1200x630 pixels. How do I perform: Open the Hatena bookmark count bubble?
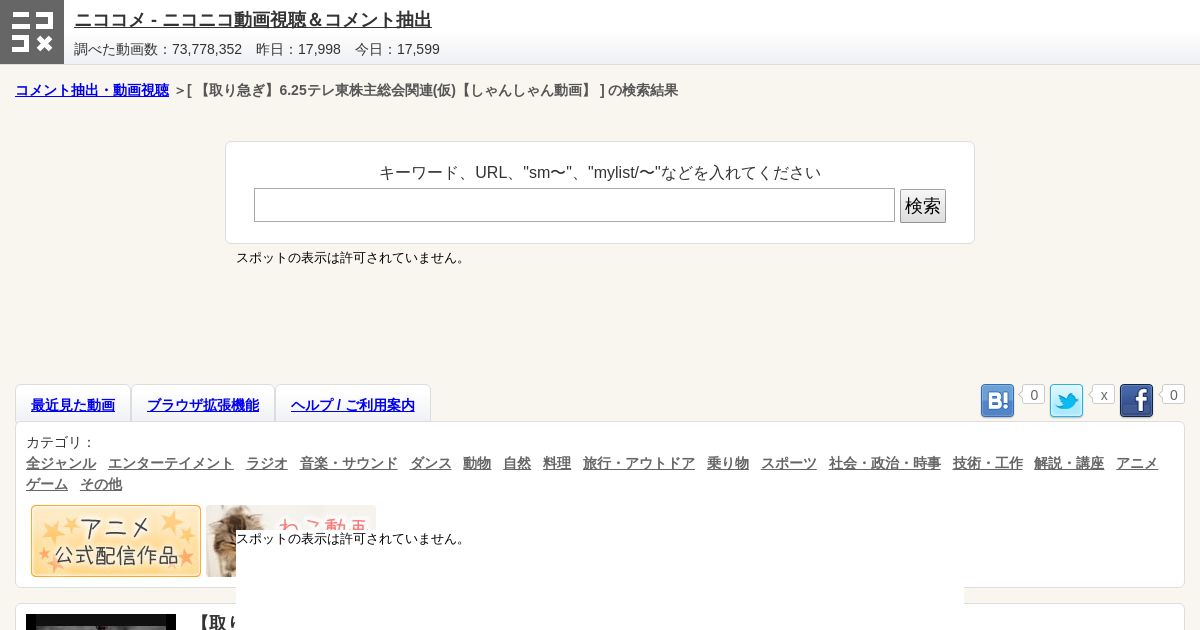pos(1033,395)
